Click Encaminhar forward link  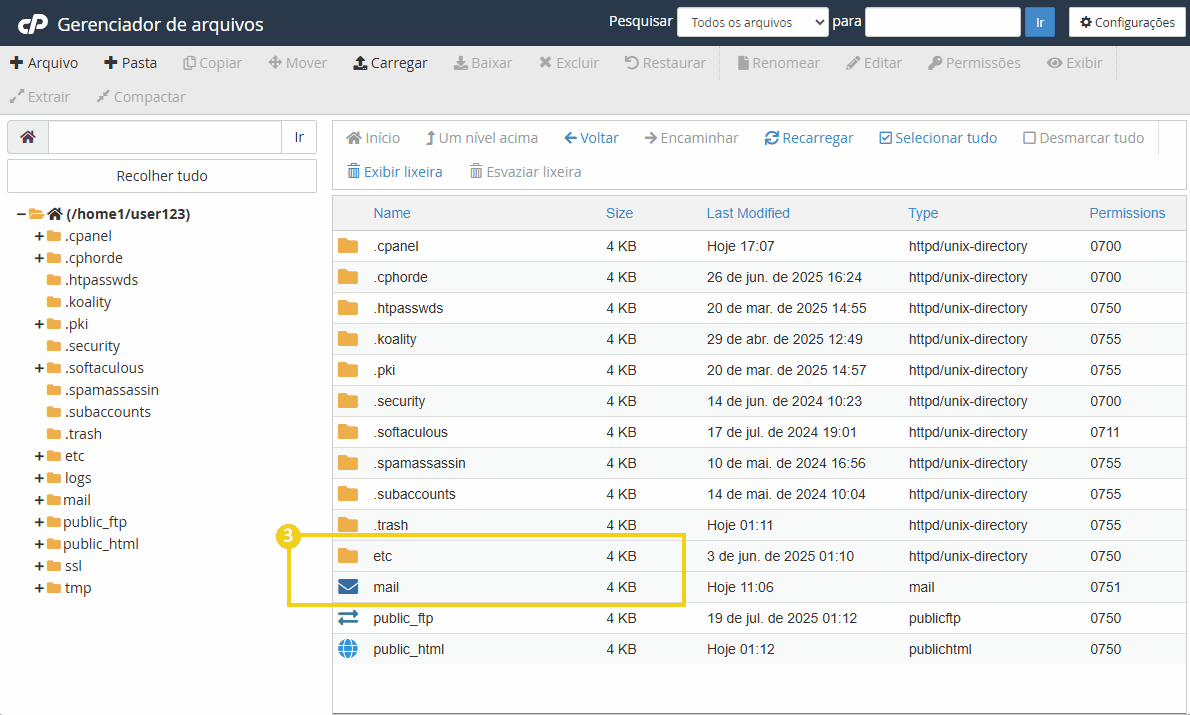pos(691,138)
